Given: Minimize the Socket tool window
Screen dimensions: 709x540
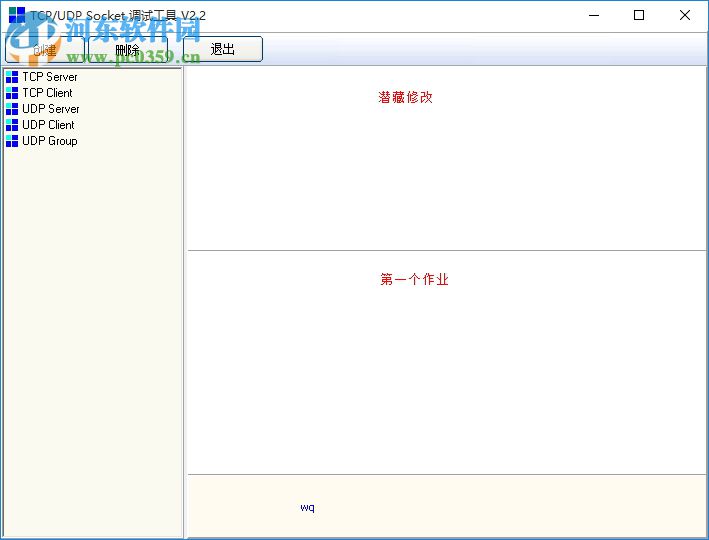Looking at the screenshot, I should (x=594, y=15).
